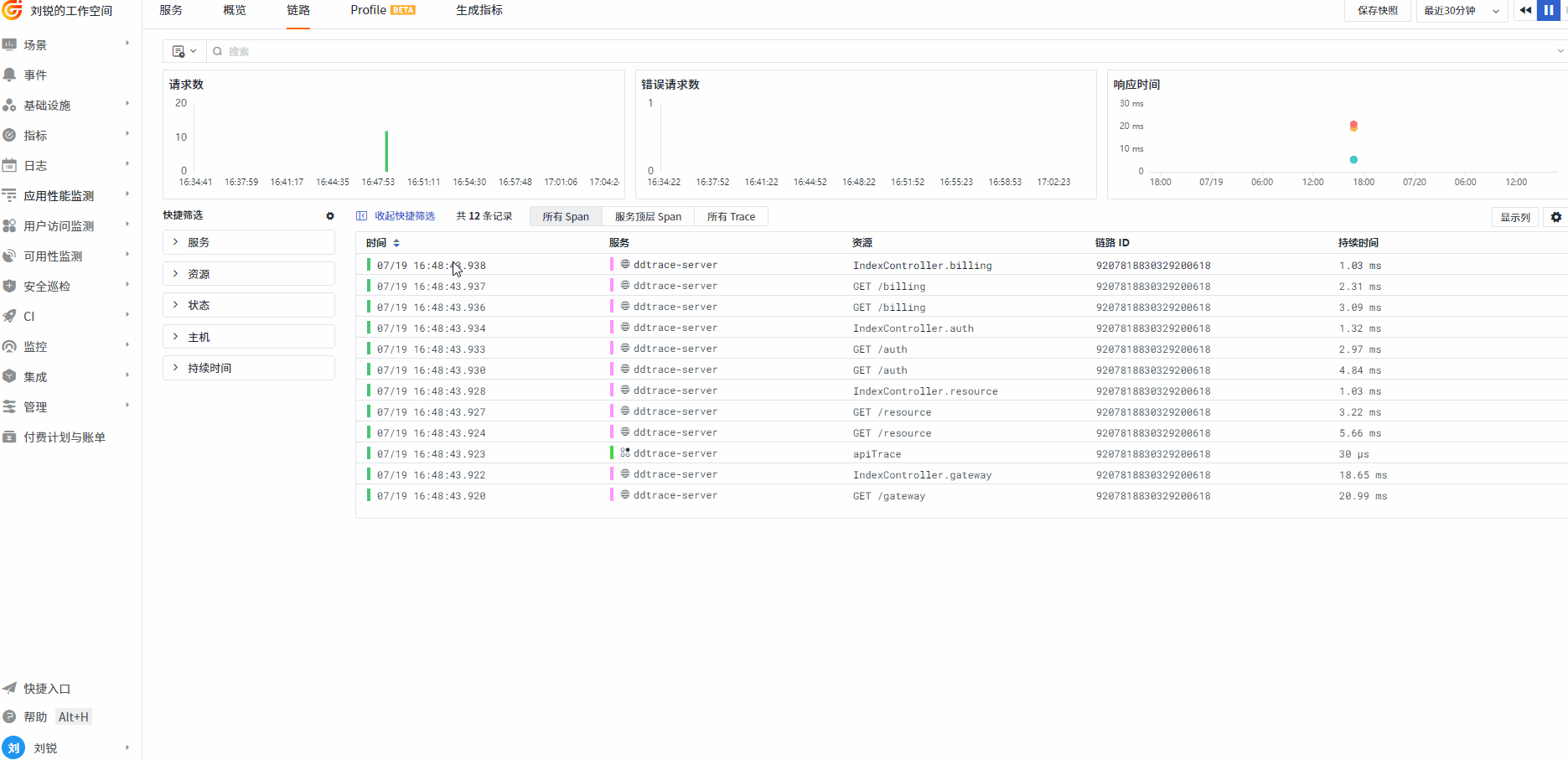The width and height of the screenshot is (1568, 760).
Task: Select the 所有 Trace view
Action: [732, 216]
